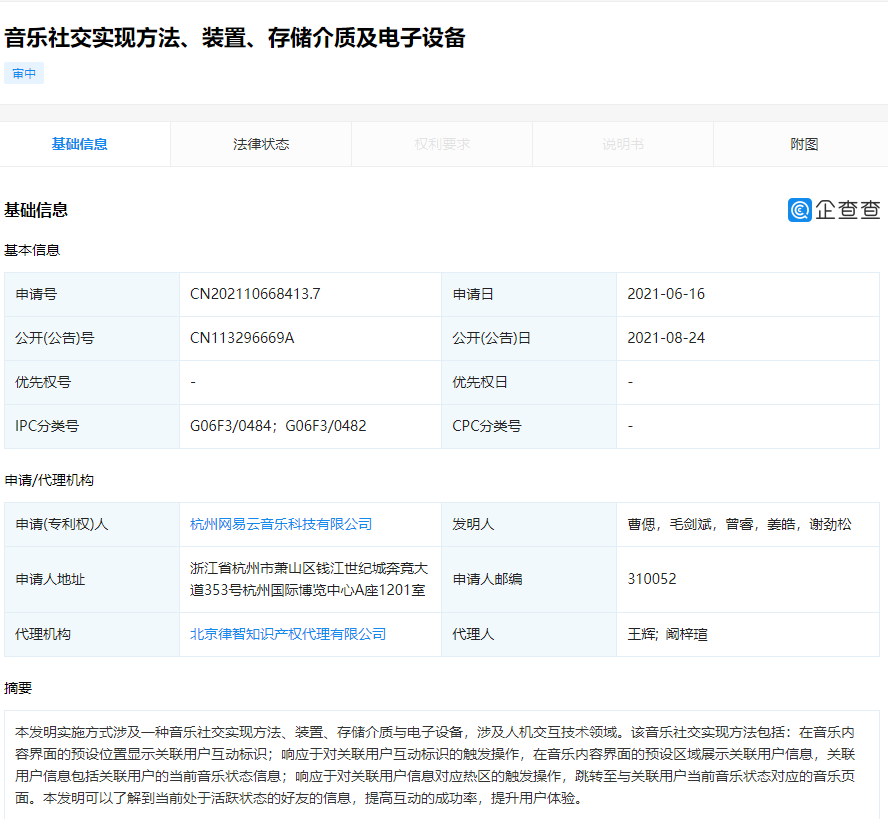The width and height of the screenshot is (888, 819).
Task: Click the 审中 status tag
Action: tap(24, 73)
